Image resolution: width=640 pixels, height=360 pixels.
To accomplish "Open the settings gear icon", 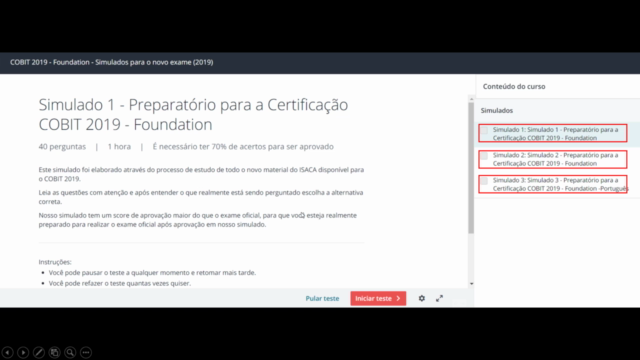I will click(422, 298).
